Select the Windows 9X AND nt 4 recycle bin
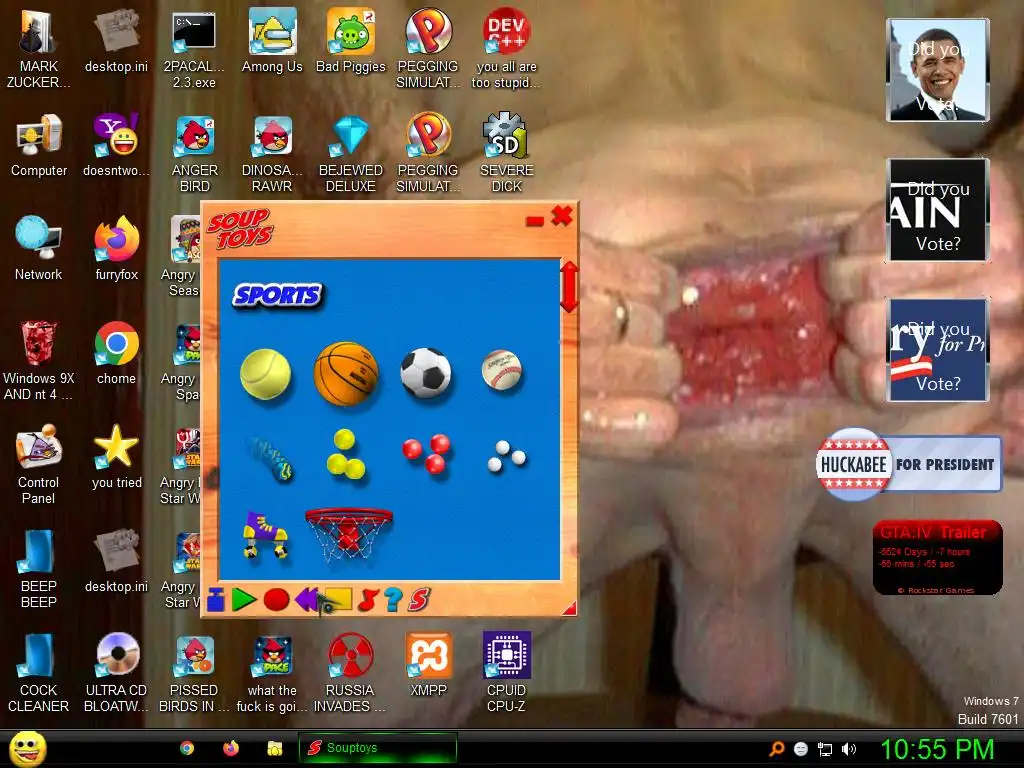 (39, 360)
